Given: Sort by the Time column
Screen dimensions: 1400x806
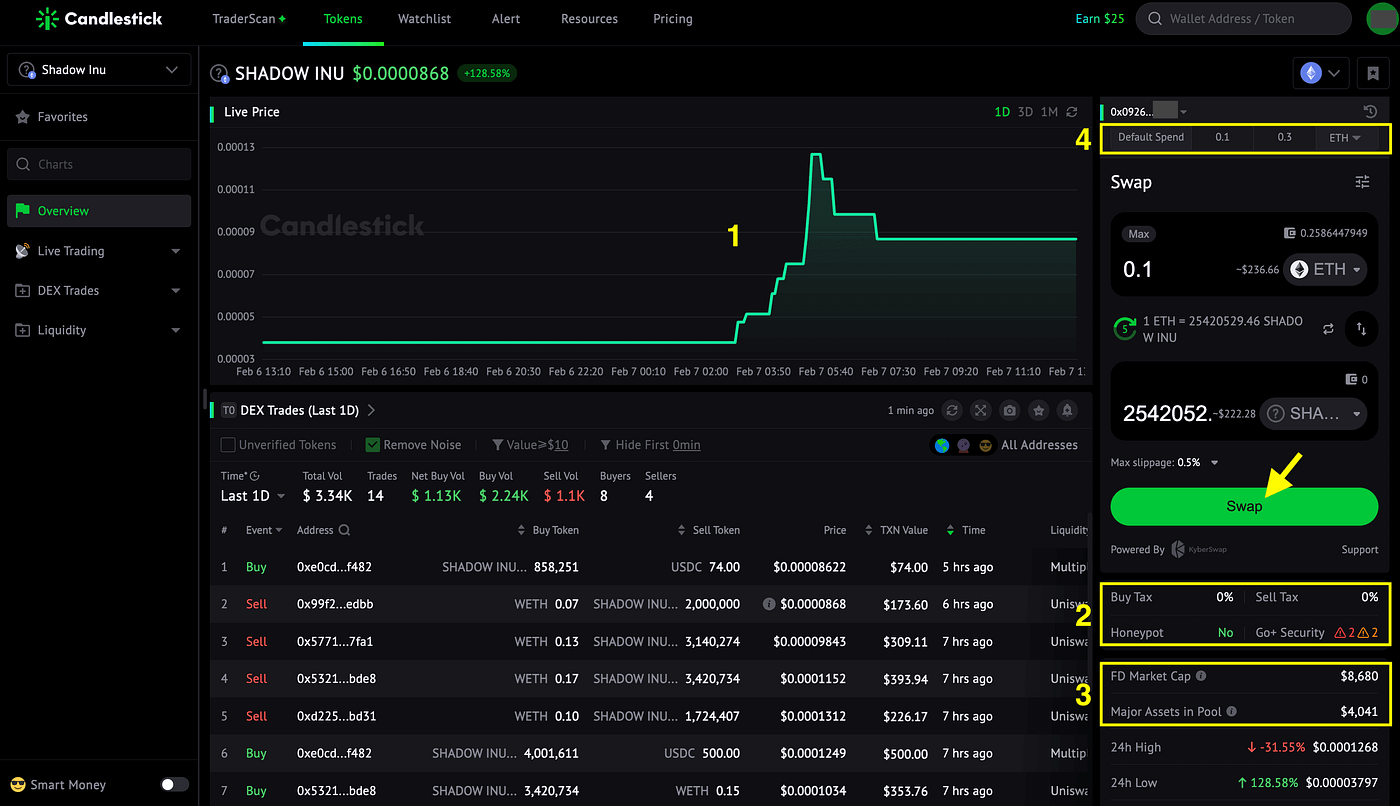Looking at the screenshot, I should pos(967,530).
